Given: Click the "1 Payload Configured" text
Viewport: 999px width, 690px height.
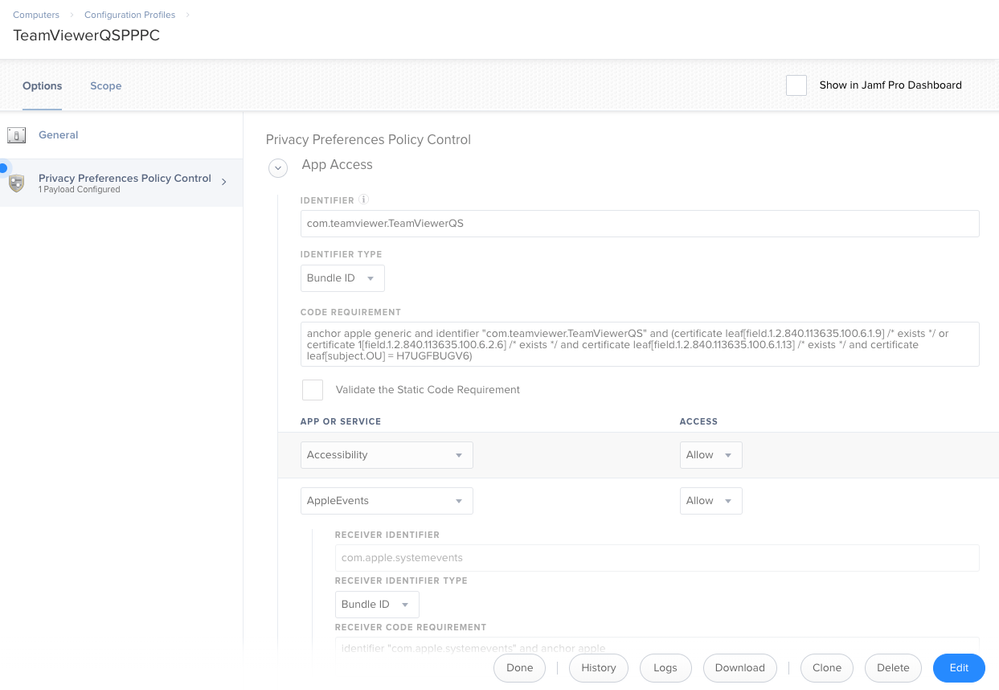Looking at the screenshot, I should tap(79, 190).
